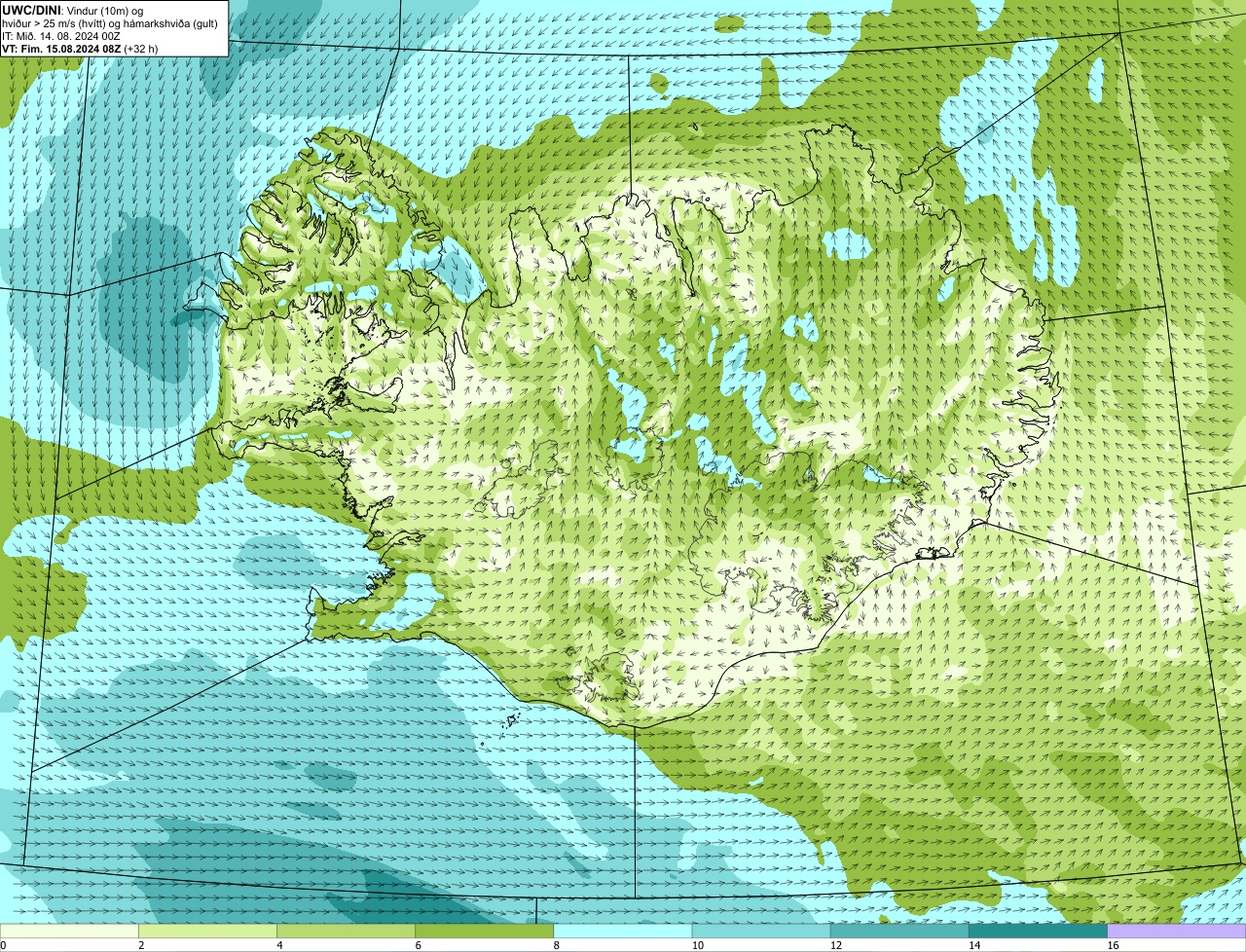Click the olive 6–8 m/s legend segment

pyautogui.click(x=484, y=932)
